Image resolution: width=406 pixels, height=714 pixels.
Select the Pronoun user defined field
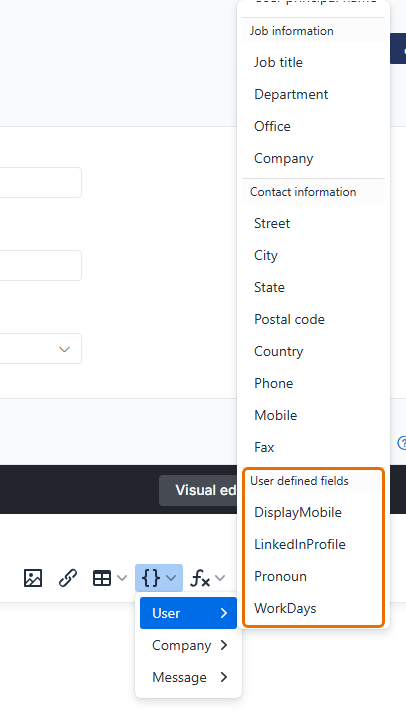314,576
